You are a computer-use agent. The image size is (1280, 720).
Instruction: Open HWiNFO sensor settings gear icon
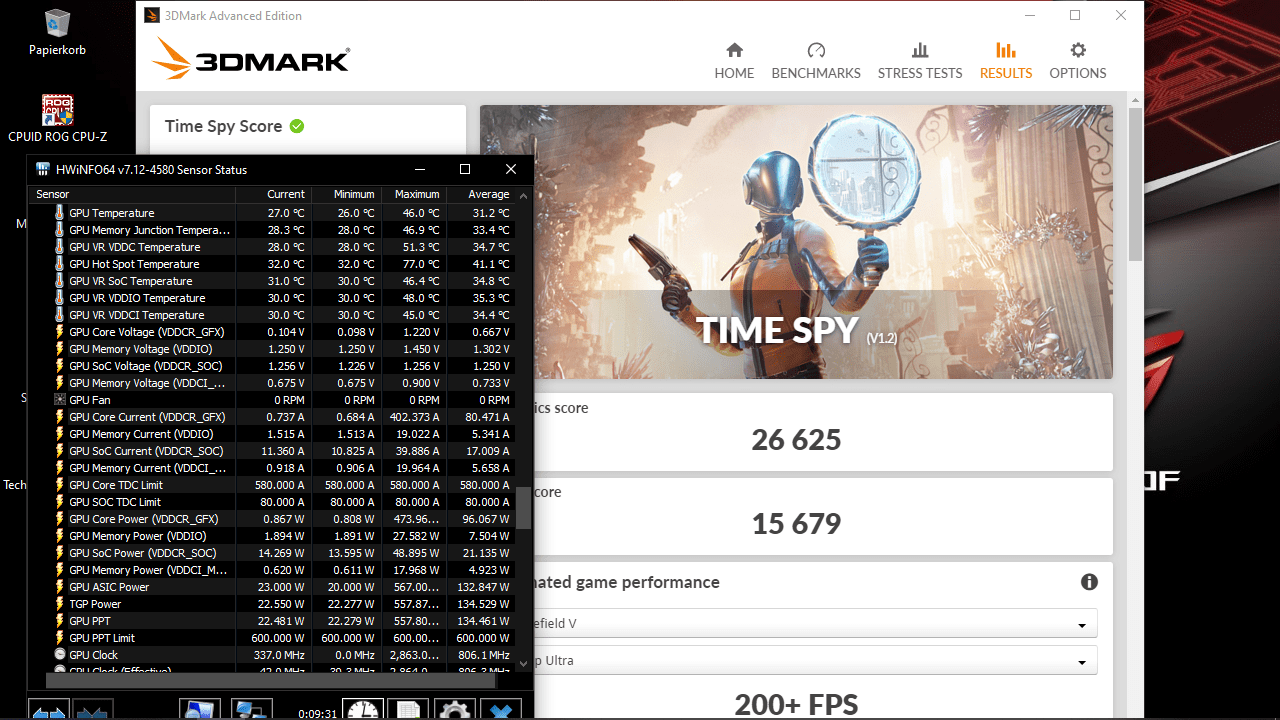454,710
